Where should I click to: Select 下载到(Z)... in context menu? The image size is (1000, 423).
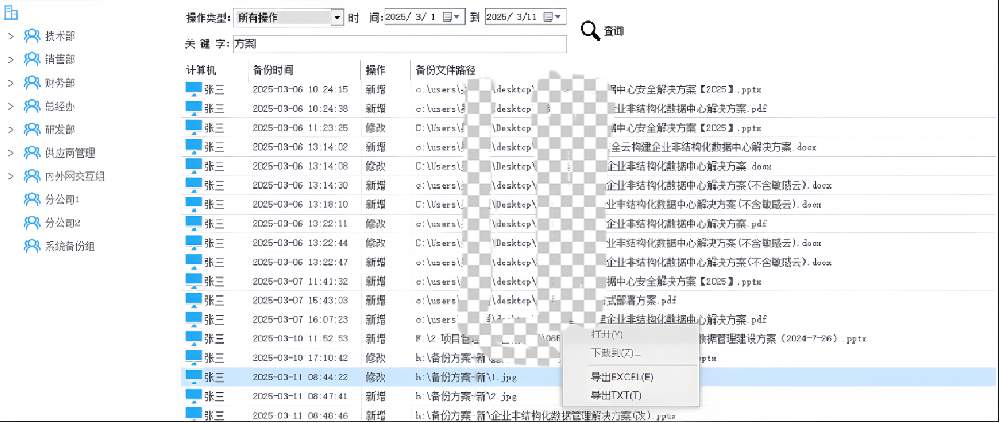click(615, 353)
